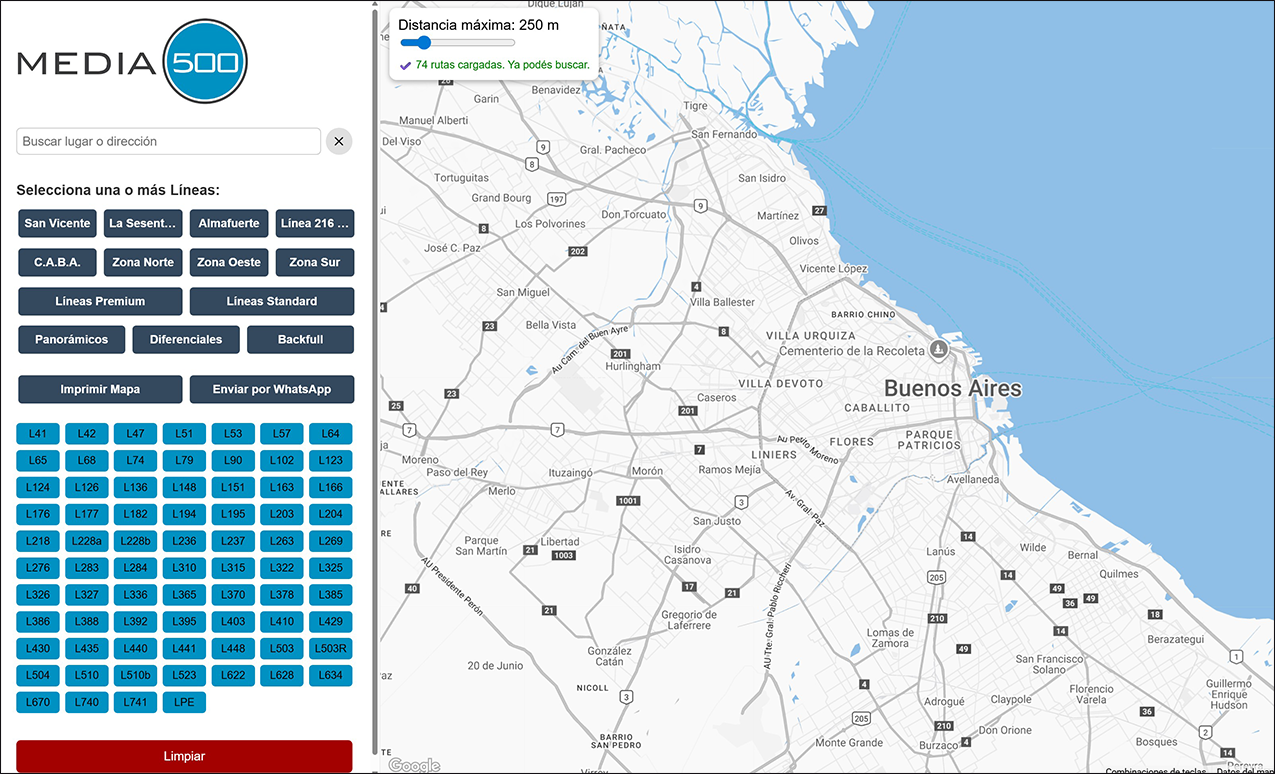Click the Cementerio de la Recoleta map marker
The image size is (1275, 774).
tap(938, 349)
